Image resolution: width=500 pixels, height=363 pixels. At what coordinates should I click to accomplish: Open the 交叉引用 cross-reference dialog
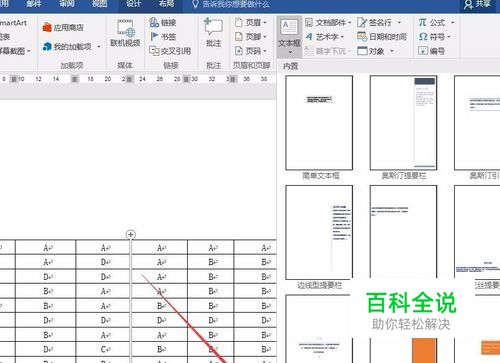[x=170, y=51]
